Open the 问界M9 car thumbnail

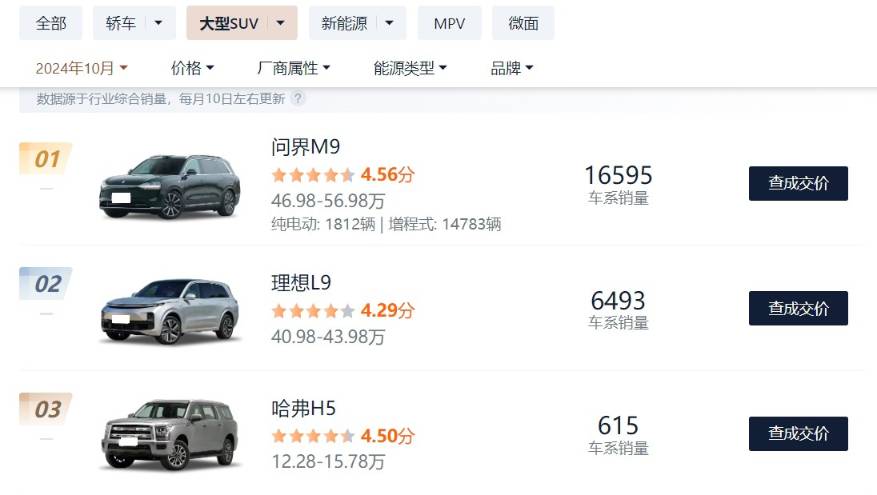pyautogui.click(x=169, y=186)
